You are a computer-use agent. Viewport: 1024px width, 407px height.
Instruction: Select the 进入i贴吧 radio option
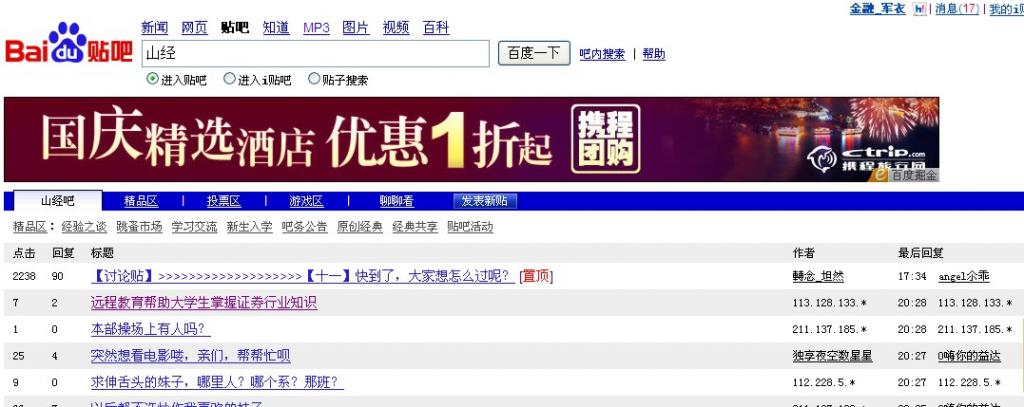point(230,79)
